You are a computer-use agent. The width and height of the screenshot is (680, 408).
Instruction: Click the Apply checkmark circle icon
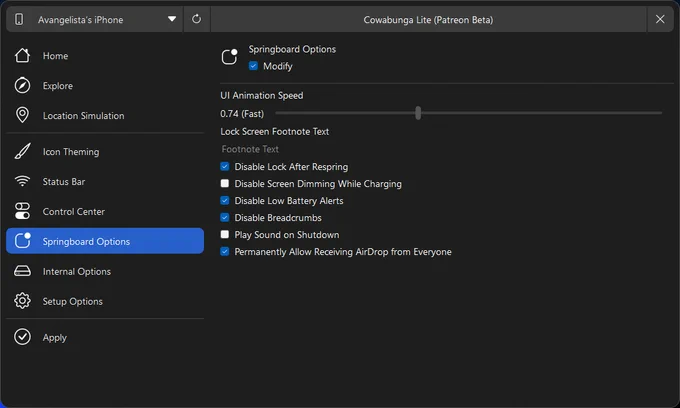click(x=22, y=337)
